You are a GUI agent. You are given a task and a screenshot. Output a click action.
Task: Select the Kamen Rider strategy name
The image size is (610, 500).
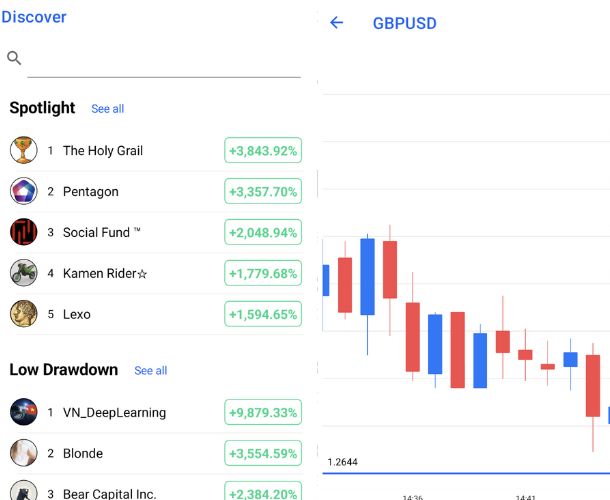click(x=105, y=273)
